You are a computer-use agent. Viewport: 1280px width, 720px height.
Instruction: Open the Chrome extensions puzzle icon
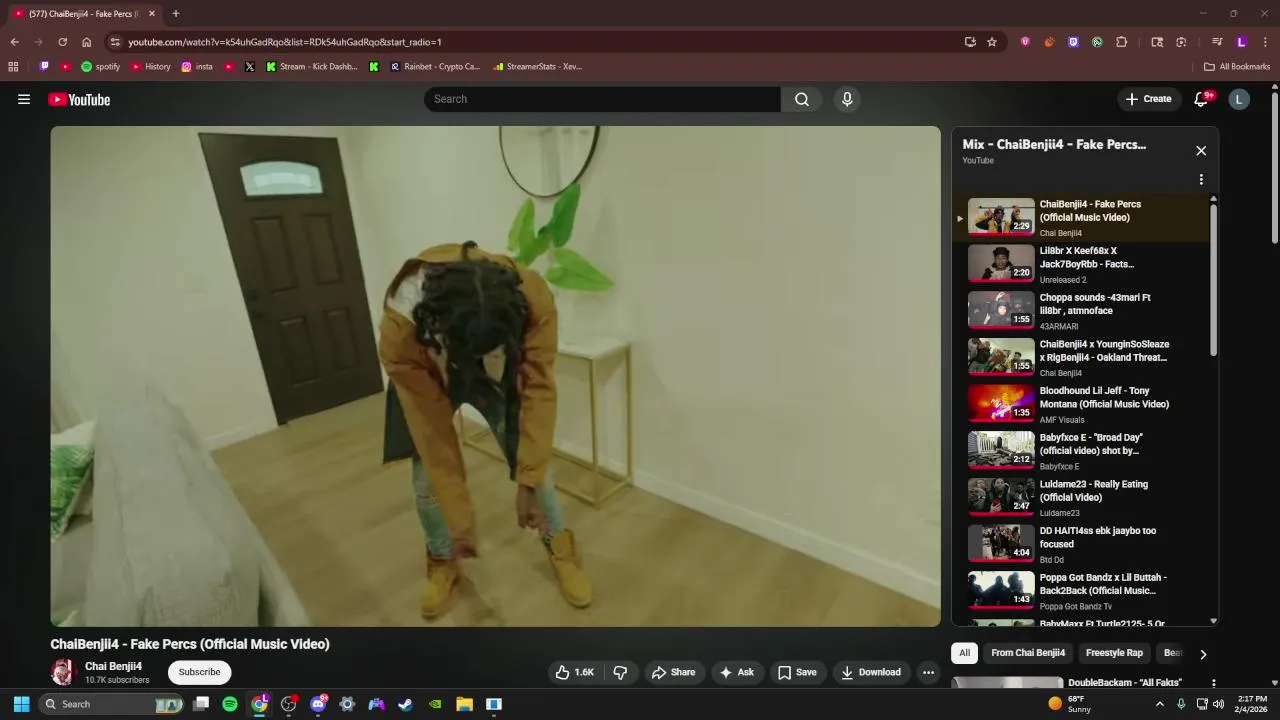1121,42
